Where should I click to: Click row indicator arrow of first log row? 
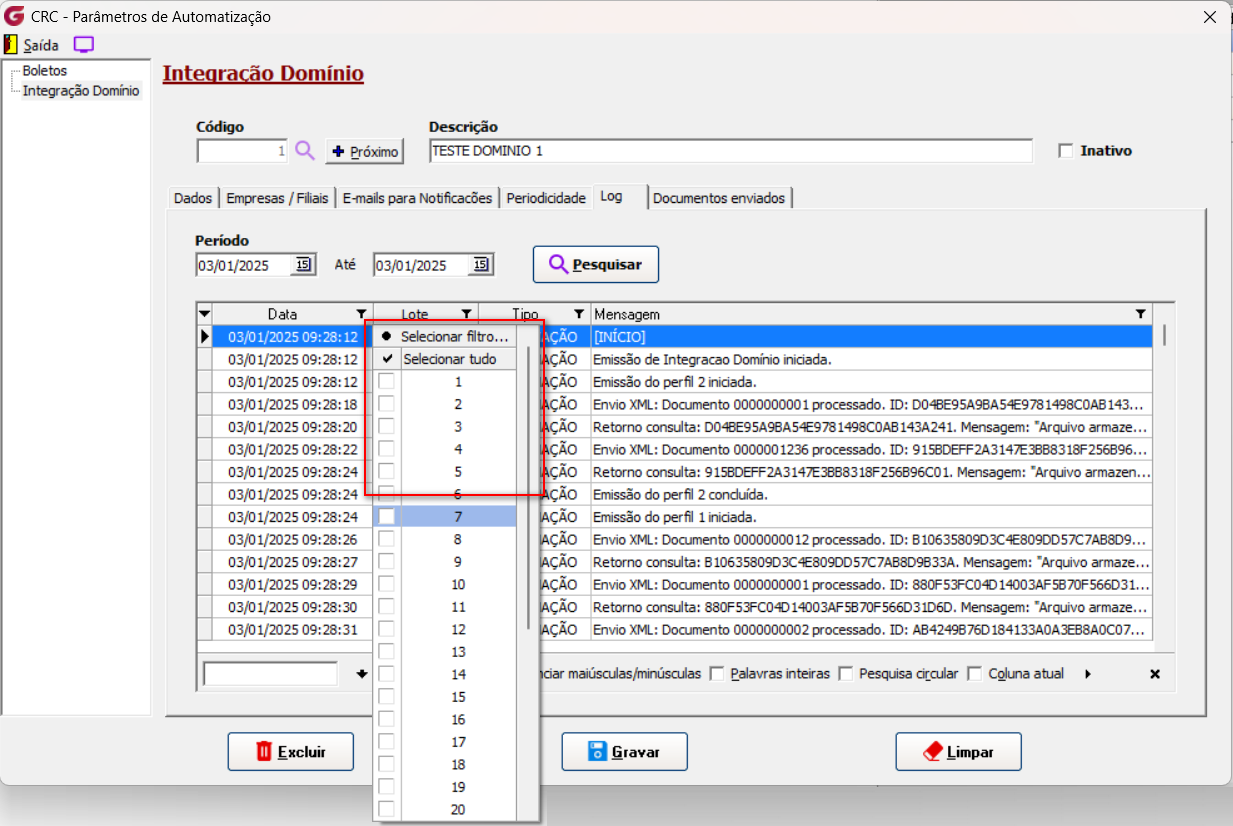click(x=205, y=337)
